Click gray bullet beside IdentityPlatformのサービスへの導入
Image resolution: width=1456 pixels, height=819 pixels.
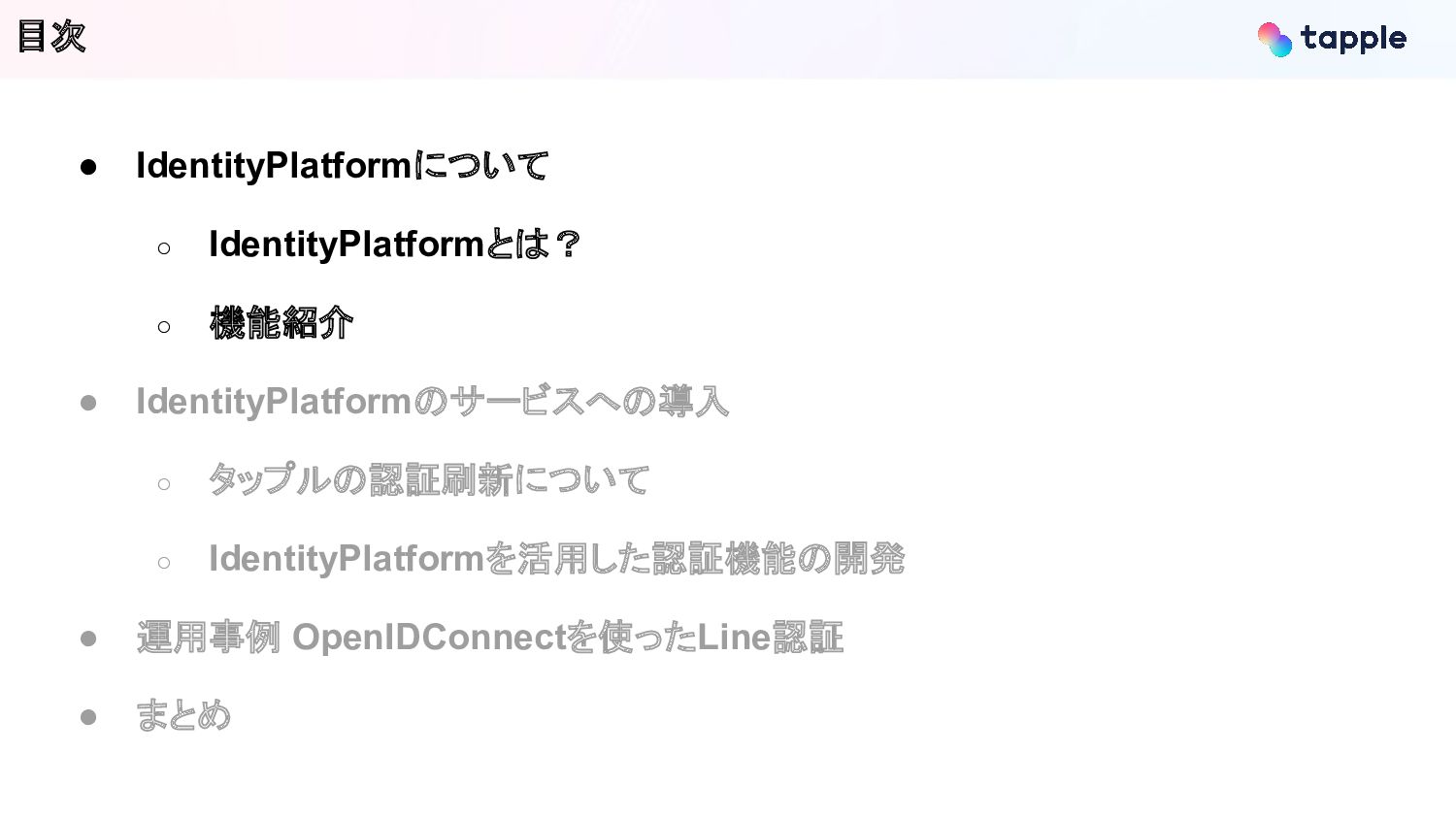tap(88, 403)
